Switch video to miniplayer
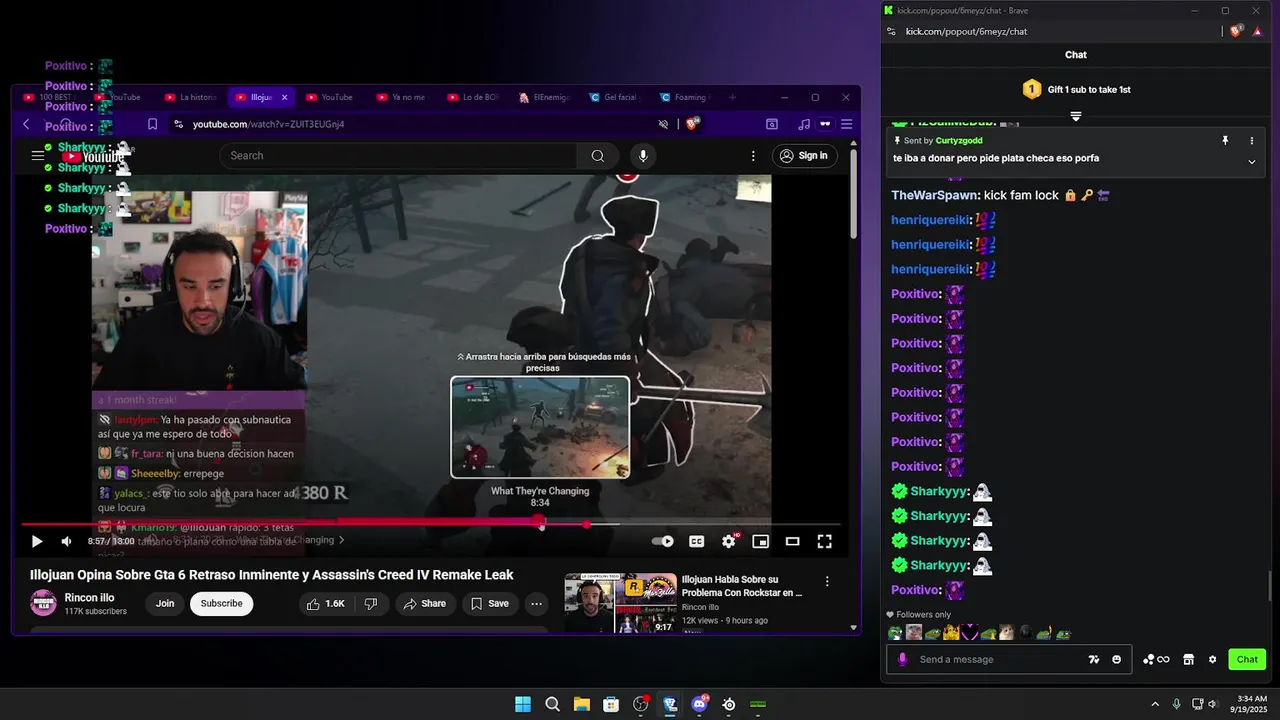This screenshot has height=720, width=1280. [x=761, y=541]
